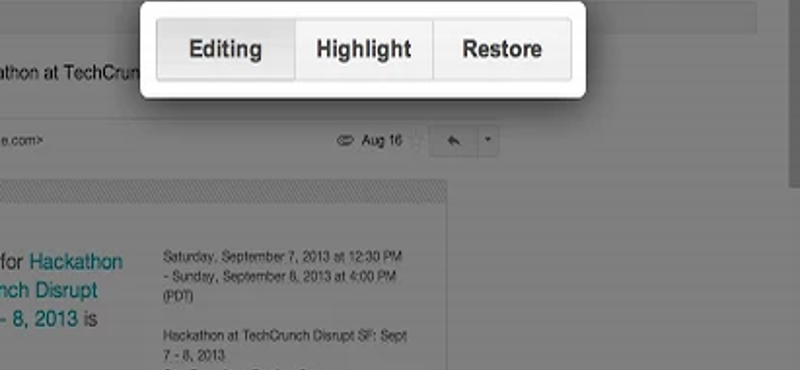Click the Aug 16 date label
This screenshot has height=370, width=800.
pos(382,140)
